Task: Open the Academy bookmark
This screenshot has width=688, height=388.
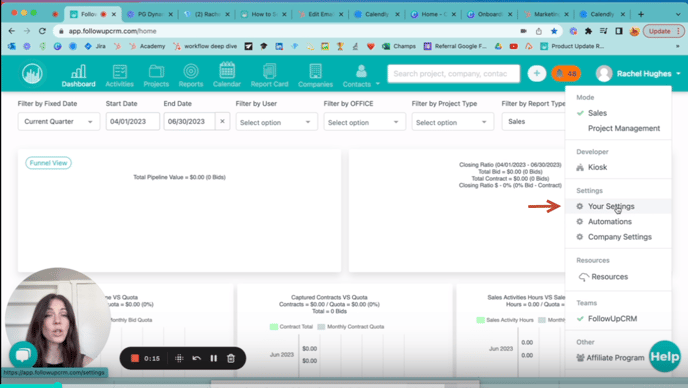Action: point(147,46)
